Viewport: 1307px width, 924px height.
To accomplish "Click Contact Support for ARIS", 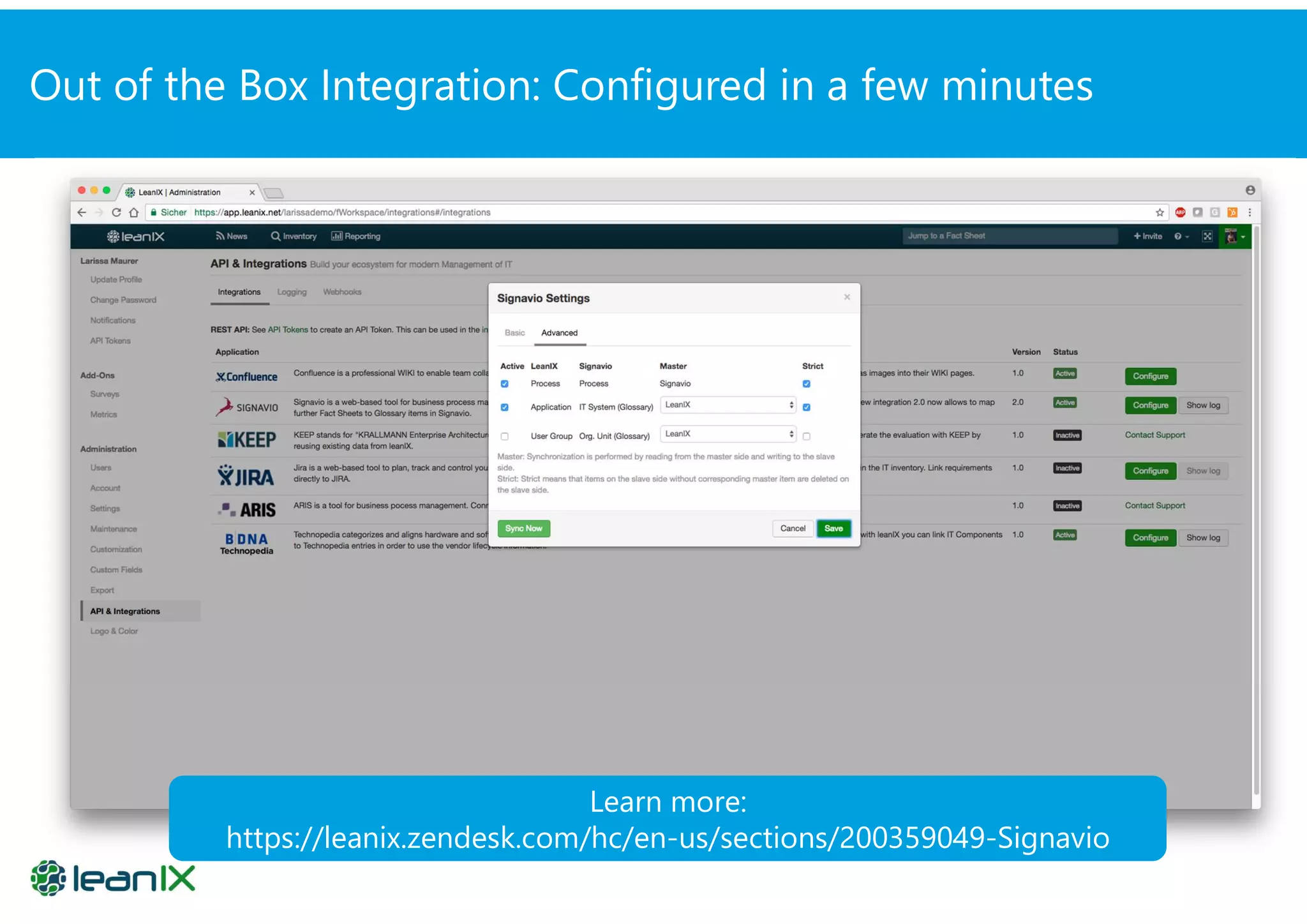I will click(1155, 506).
